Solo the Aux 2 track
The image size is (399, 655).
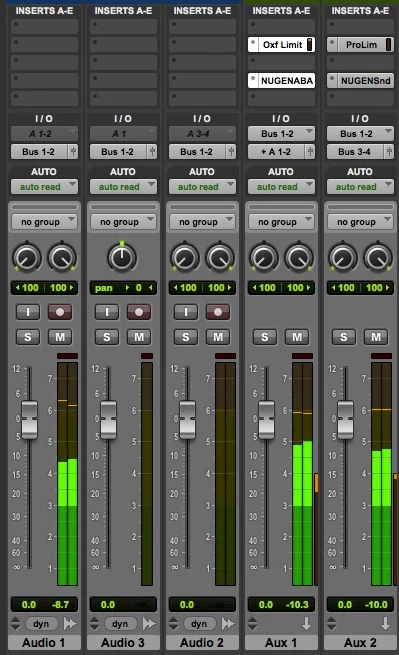[x=344, y=337]
